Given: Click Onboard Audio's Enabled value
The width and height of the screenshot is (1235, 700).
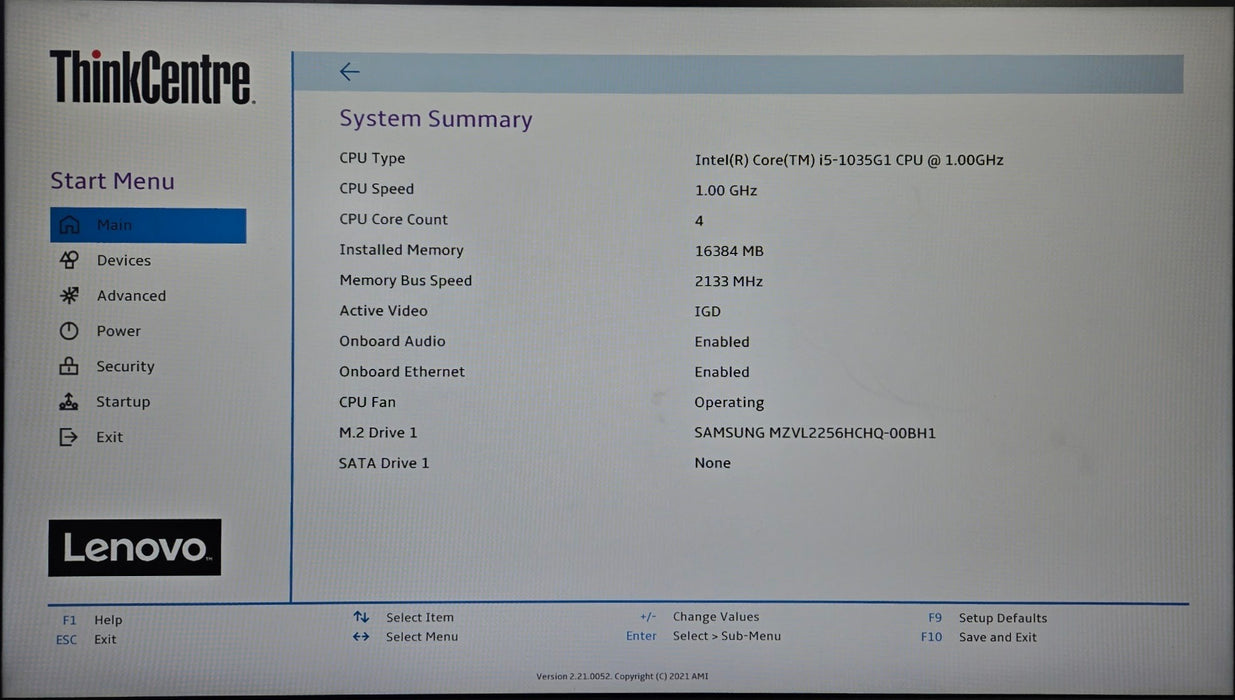Looking at the screenshot, I should pyautogui.click(x=722, y=342).
